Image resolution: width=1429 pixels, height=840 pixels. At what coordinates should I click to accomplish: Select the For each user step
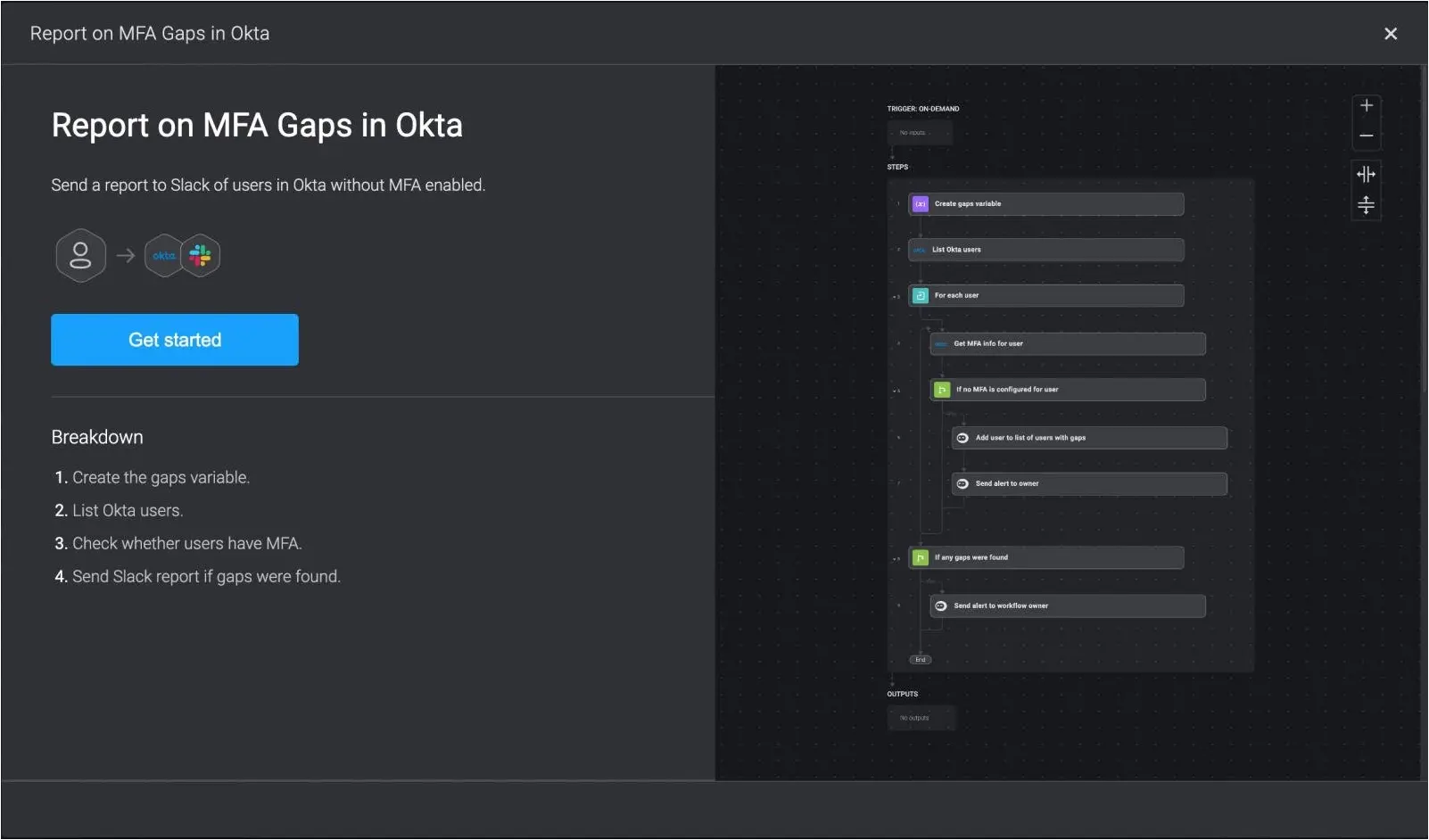[1046, 295]
